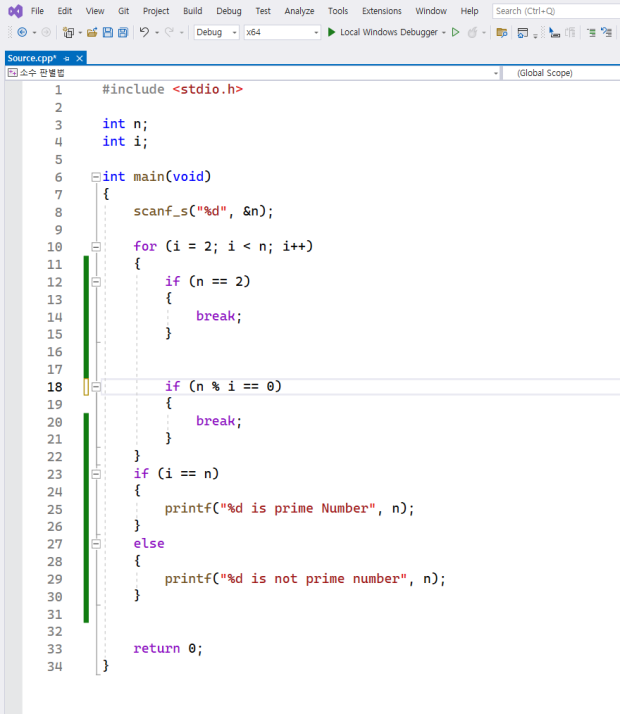
Task: Click the comment selection toolbar icon
Action: coord(606,32)
